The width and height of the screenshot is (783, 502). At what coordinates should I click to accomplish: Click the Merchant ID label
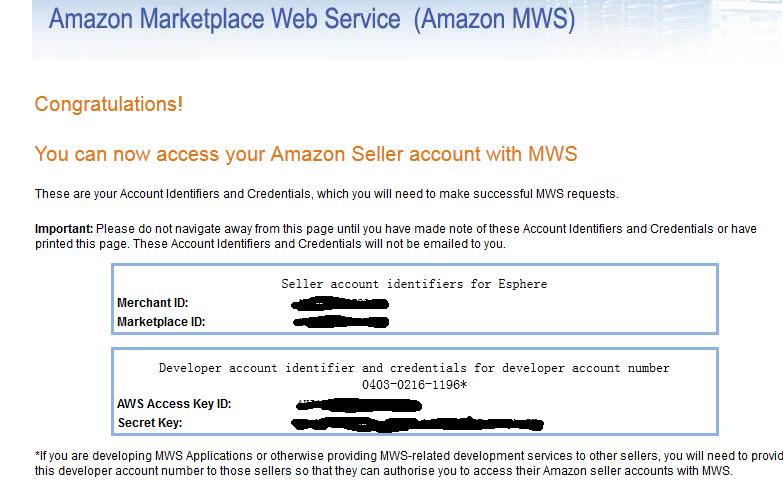pyautogui.click(x=152, y=303)
